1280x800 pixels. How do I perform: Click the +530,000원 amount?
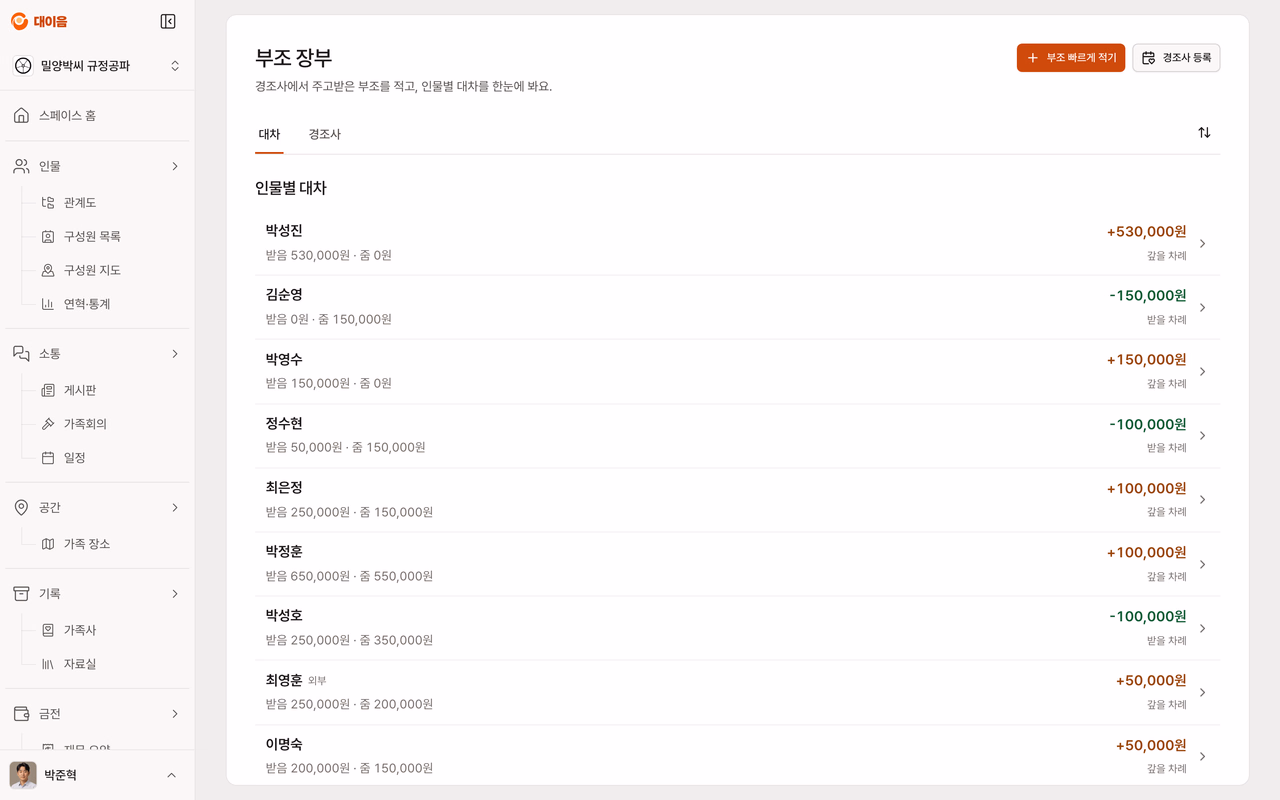point(1146,232)
